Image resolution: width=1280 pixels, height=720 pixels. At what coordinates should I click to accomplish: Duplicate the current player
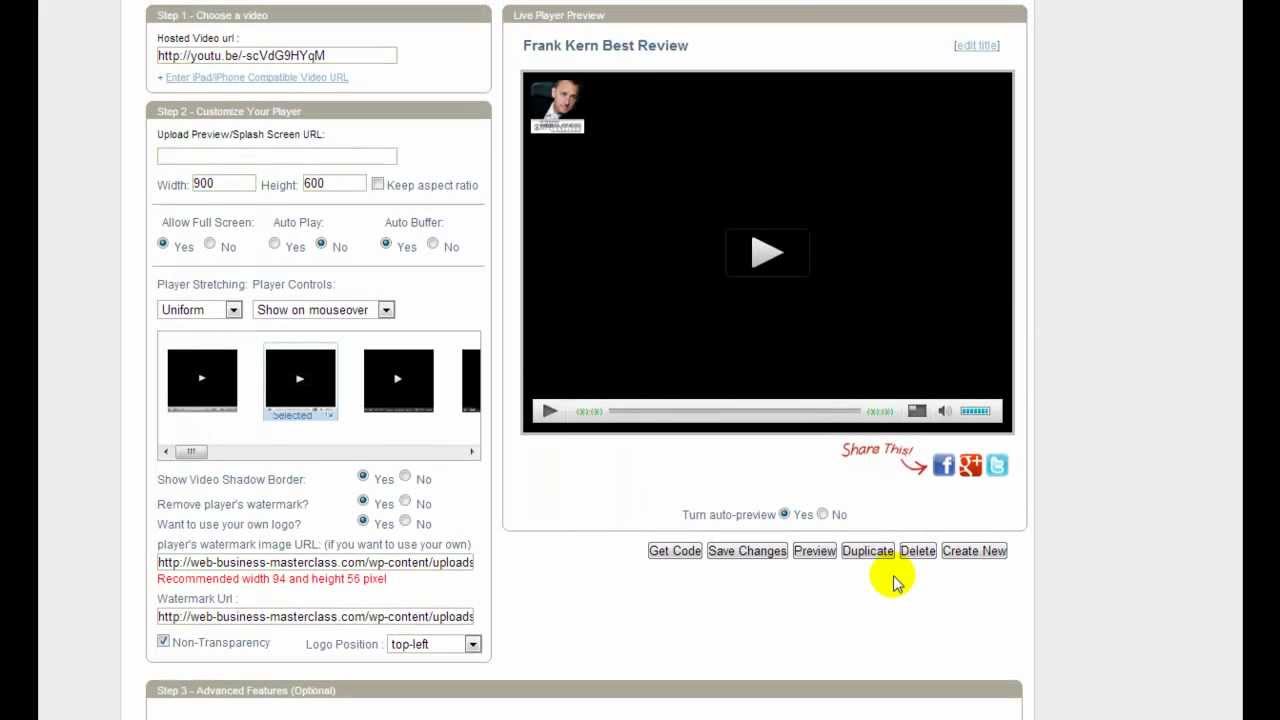(x=868, y=551)
